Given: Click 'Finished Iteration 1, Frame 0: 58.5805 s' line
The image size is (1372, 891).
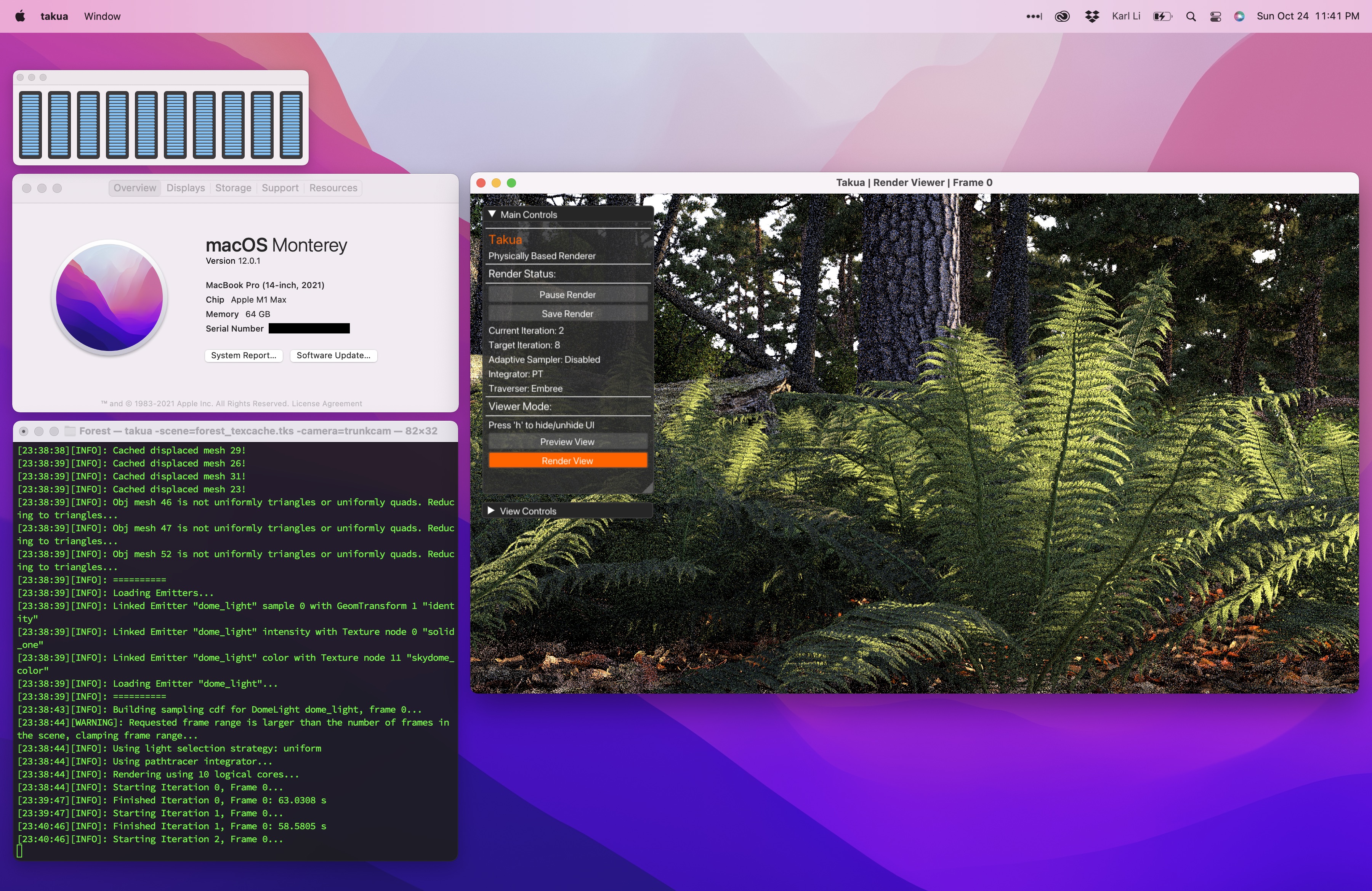Looking at the screenshot, I should (x=172, y=827).
